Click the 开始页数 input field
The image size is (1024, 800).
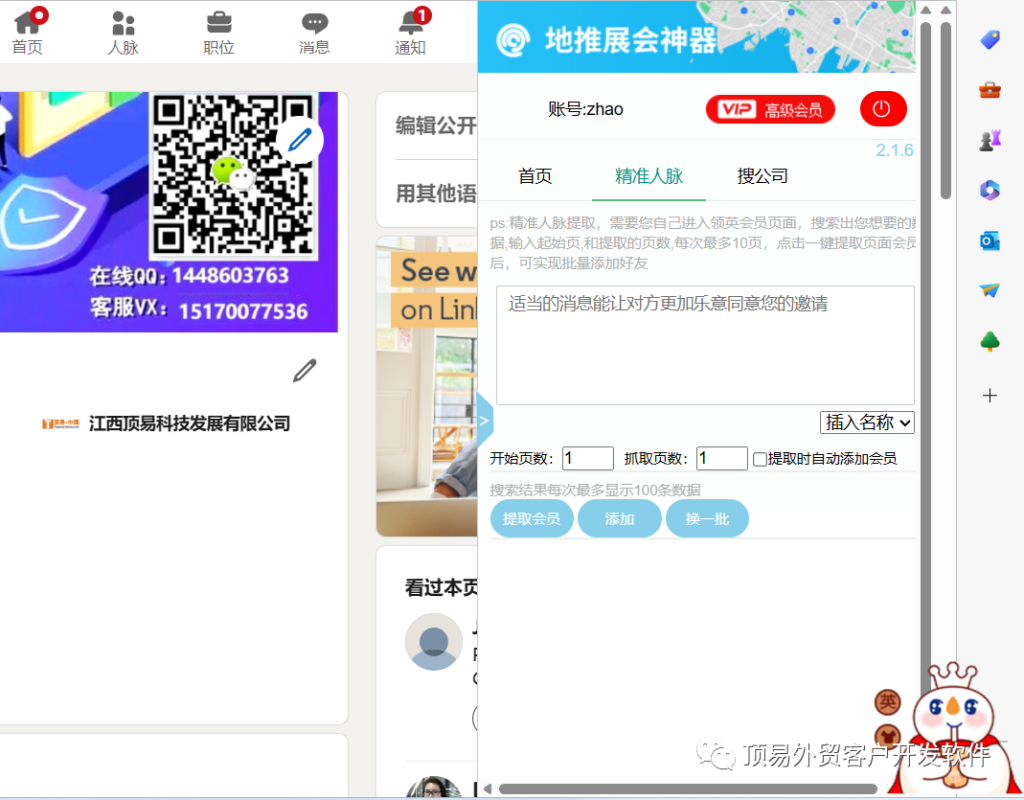[588, 459]
